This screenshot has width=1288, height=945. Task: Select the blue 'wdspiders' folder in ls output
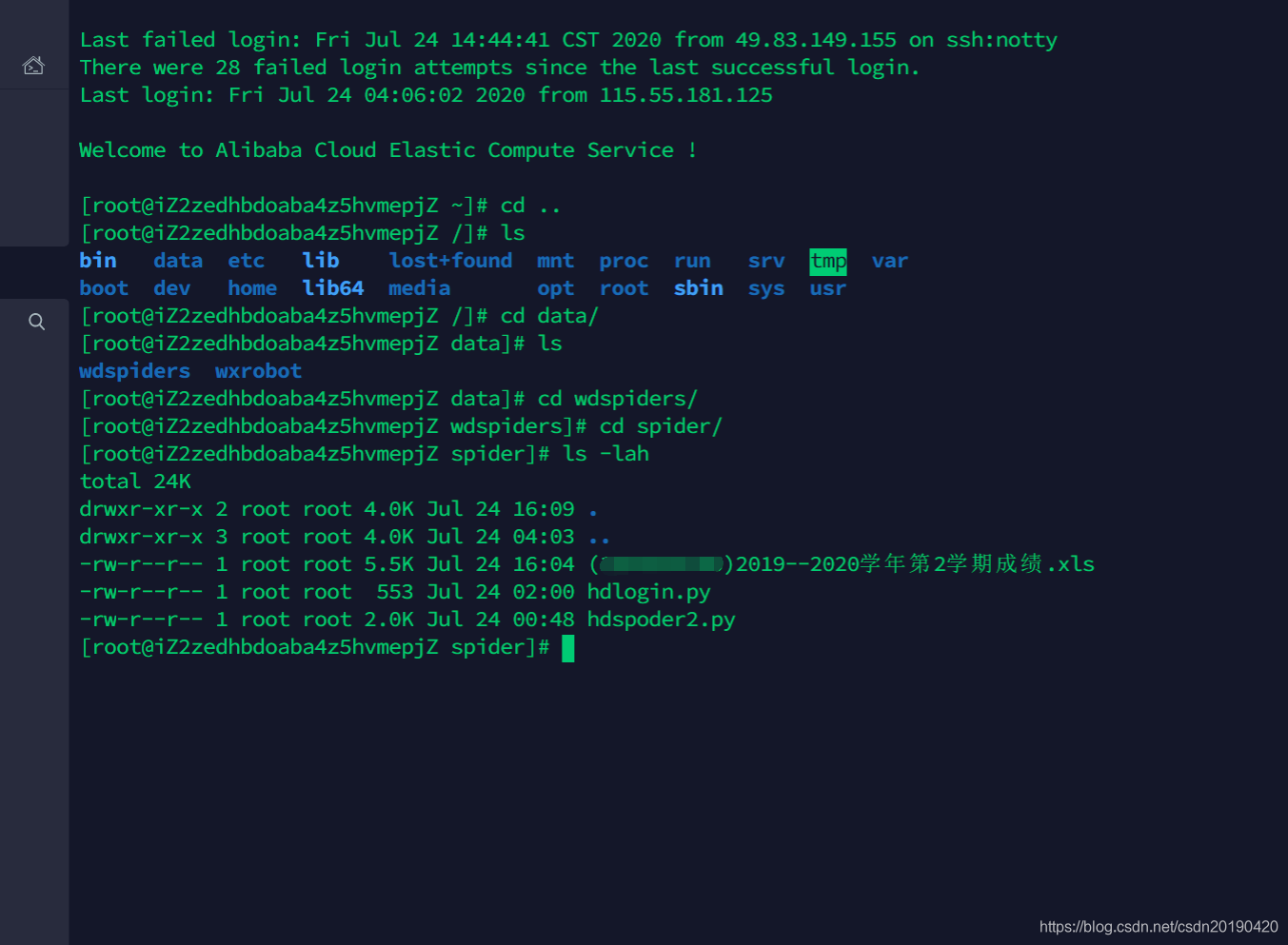[x=134, y=371]
